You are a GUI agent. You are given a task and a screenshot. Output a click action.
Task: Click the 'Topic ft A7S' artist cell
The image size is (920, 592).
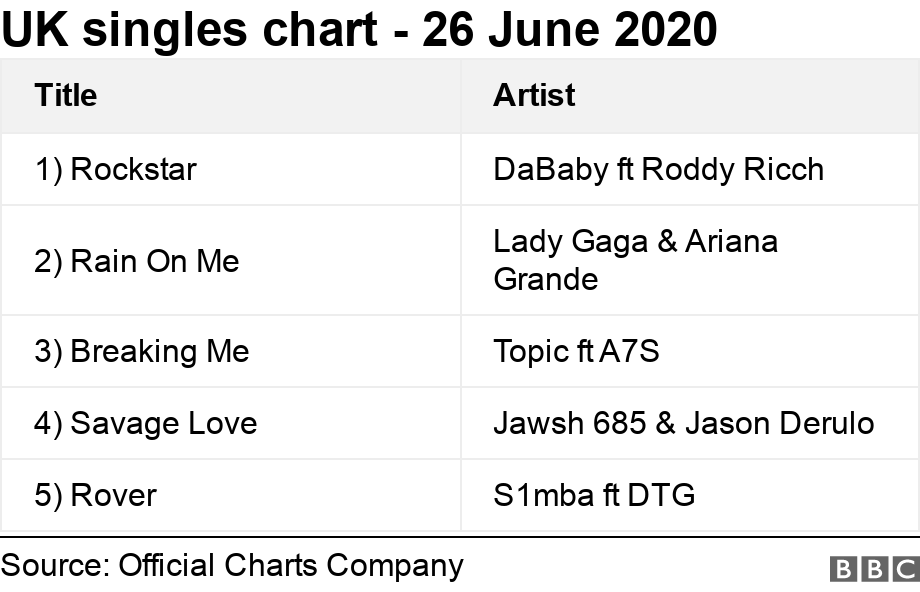coord(576,351)
